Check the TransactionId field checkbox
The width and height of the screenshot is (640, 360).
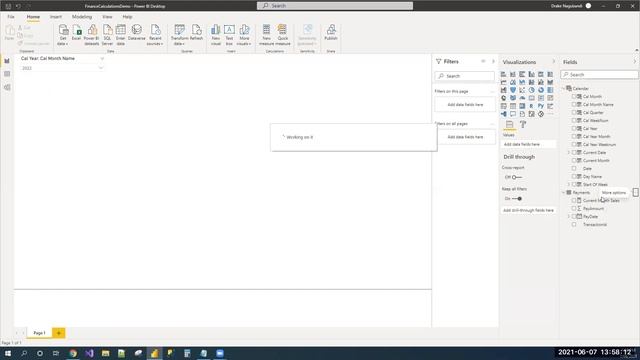(x=574, y=224)
